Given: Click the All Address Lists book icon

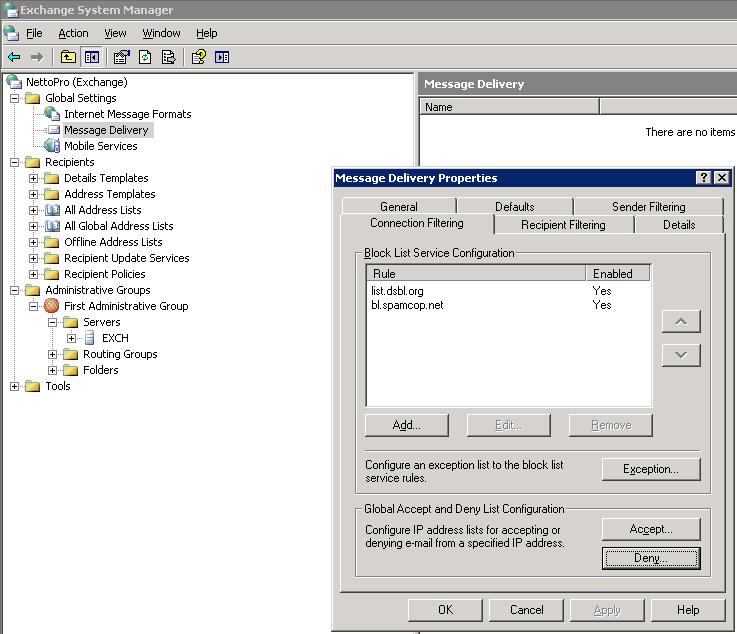Looking at the screenshot, I should [52, 210].
